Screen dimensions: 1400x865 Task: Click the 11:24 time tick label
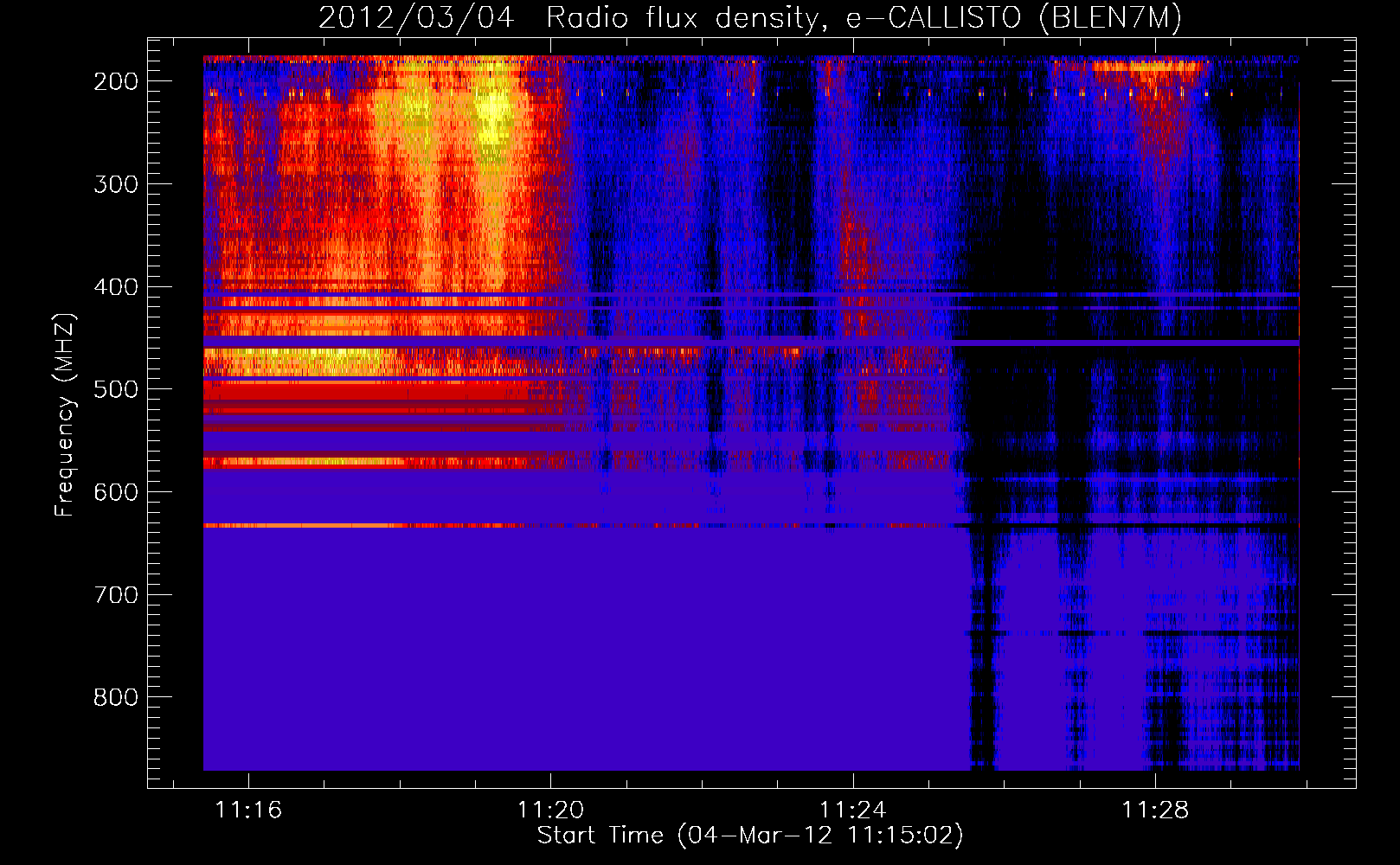point(853,811)
